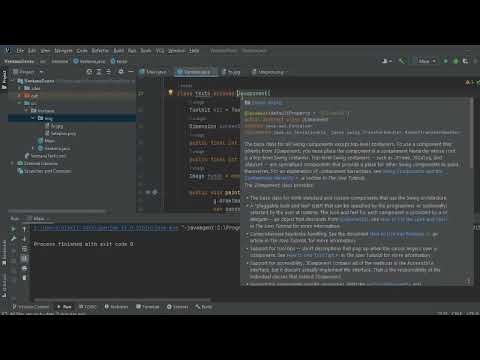Open Project panel gear options
The image size is (480, 360).
tap(121, 72)
